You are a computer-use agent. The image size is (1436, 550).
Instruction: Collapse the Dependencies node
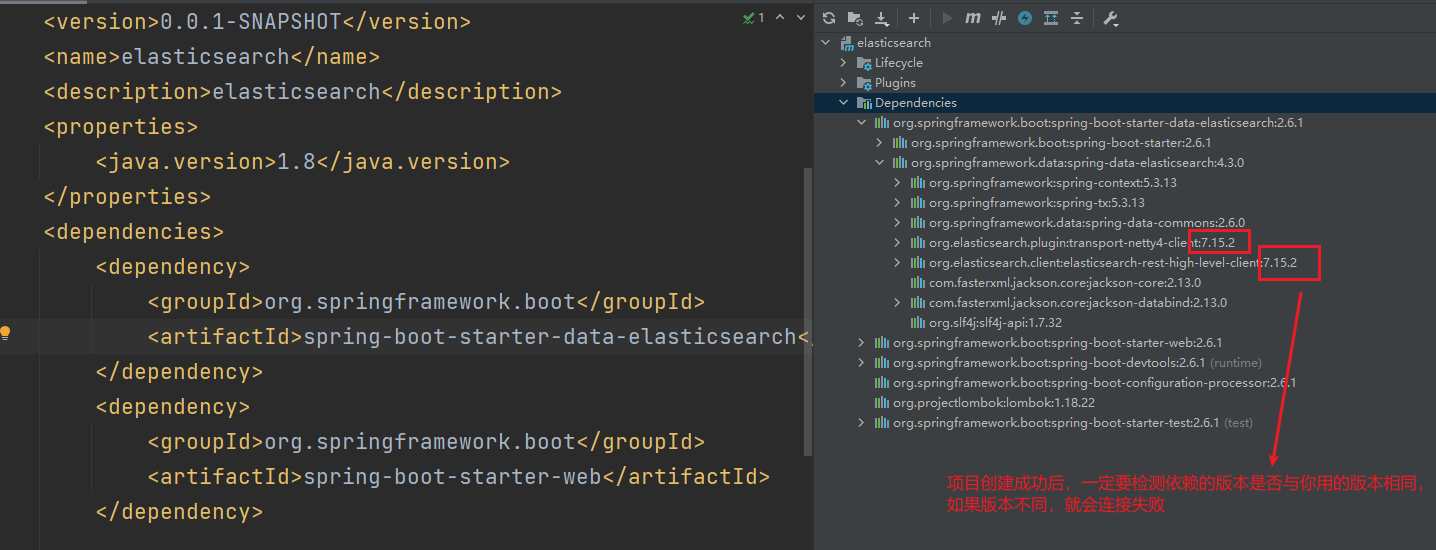(843, 103)
